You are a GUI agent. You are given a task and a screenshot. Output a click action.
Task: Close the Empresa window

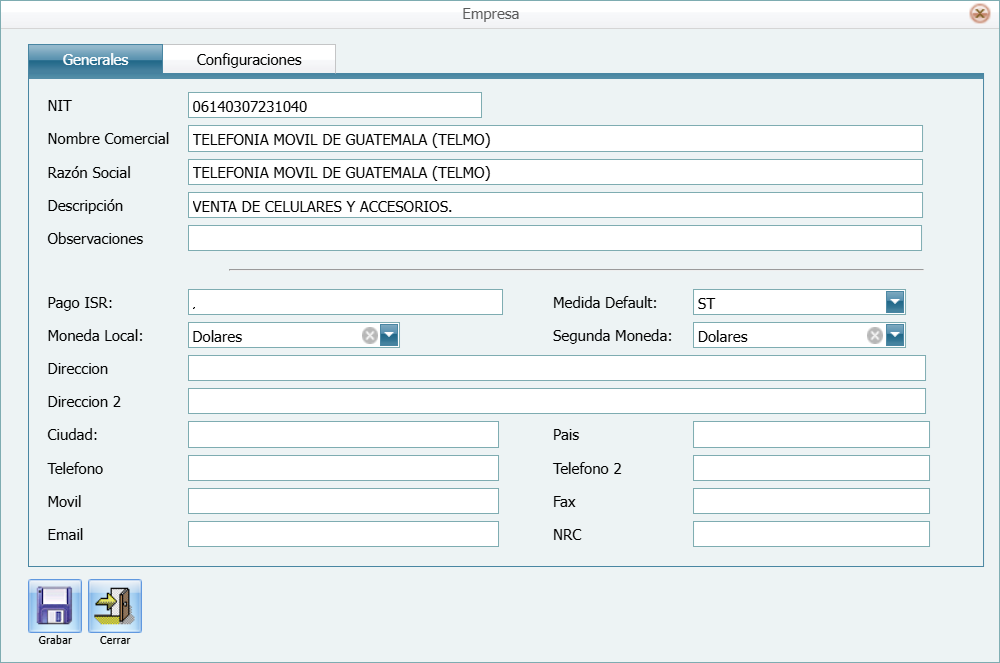point(979,14)
